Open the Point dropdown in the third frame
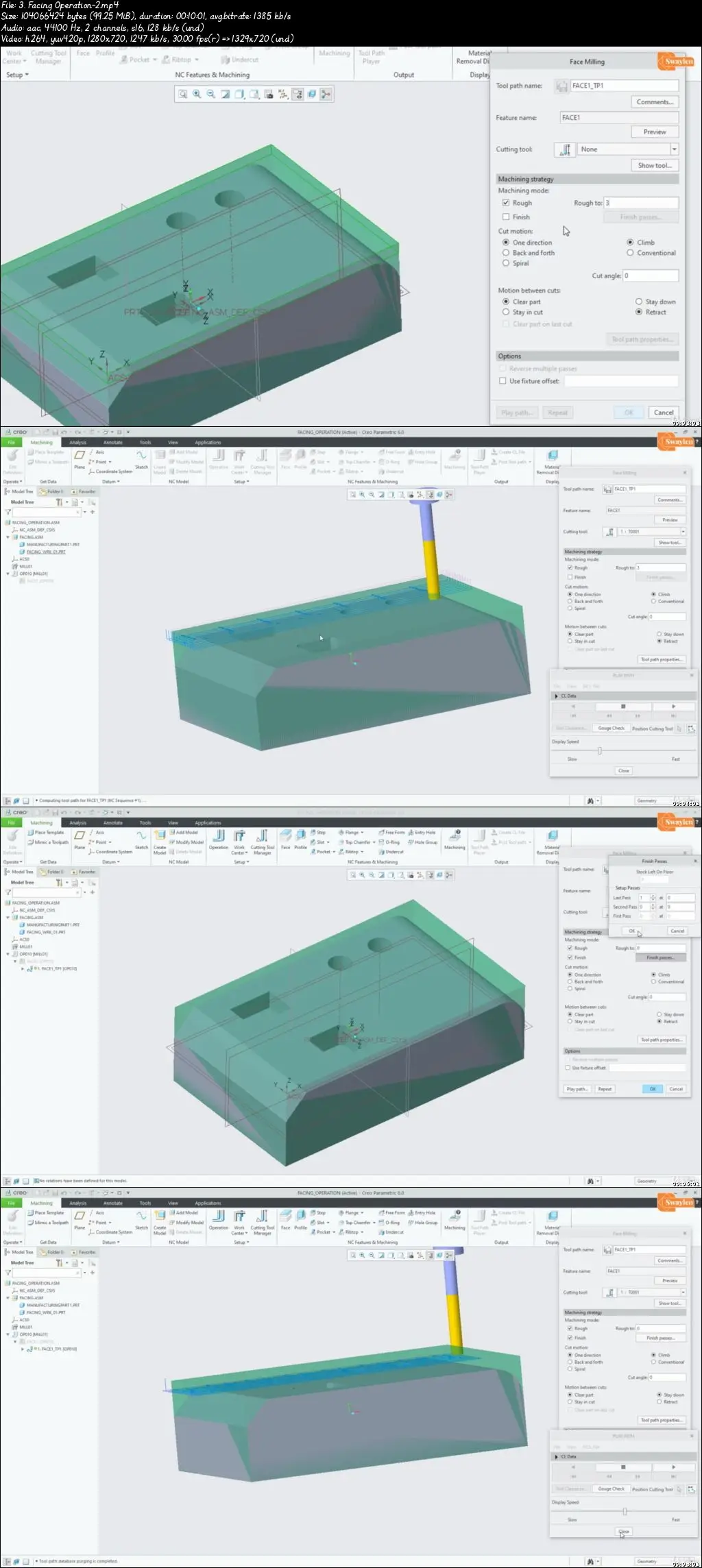The height and width of the screenshot is (1568, 702). [110, 842]
